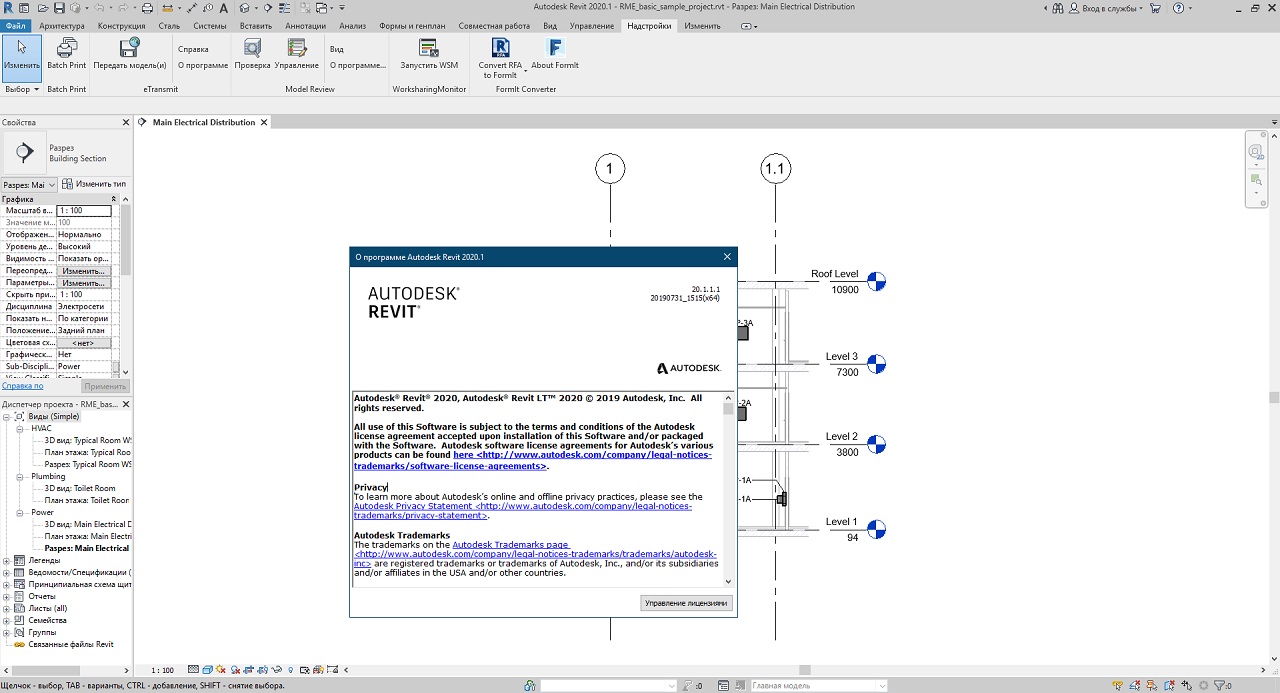
Task: Click the Print icon in quick access toolbar
Action: click(x=147, y=8)
